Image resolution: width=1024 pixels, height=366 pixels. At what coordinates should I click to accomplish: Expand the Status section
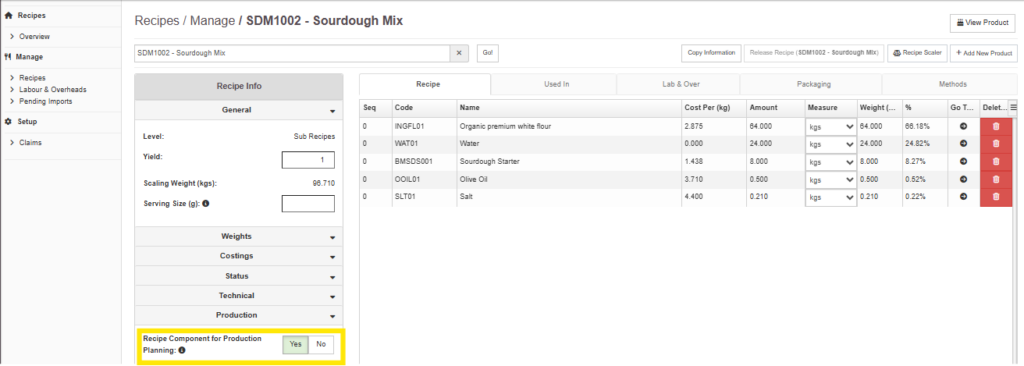(238, 276)
